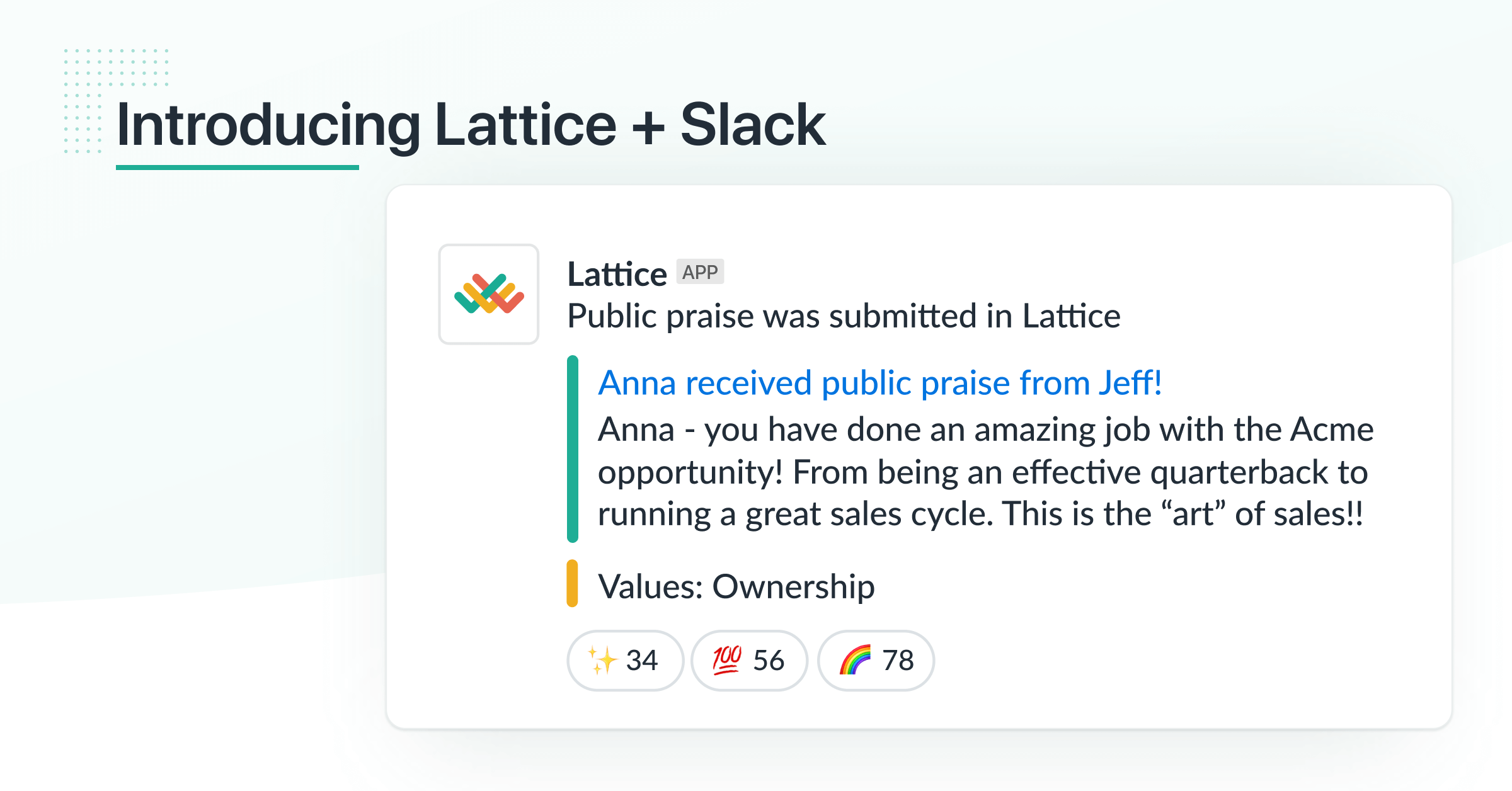1512x791 pixels.
Task: Click the 'Introducing Lattice + Slack' heading
Action: coord(471,125)
